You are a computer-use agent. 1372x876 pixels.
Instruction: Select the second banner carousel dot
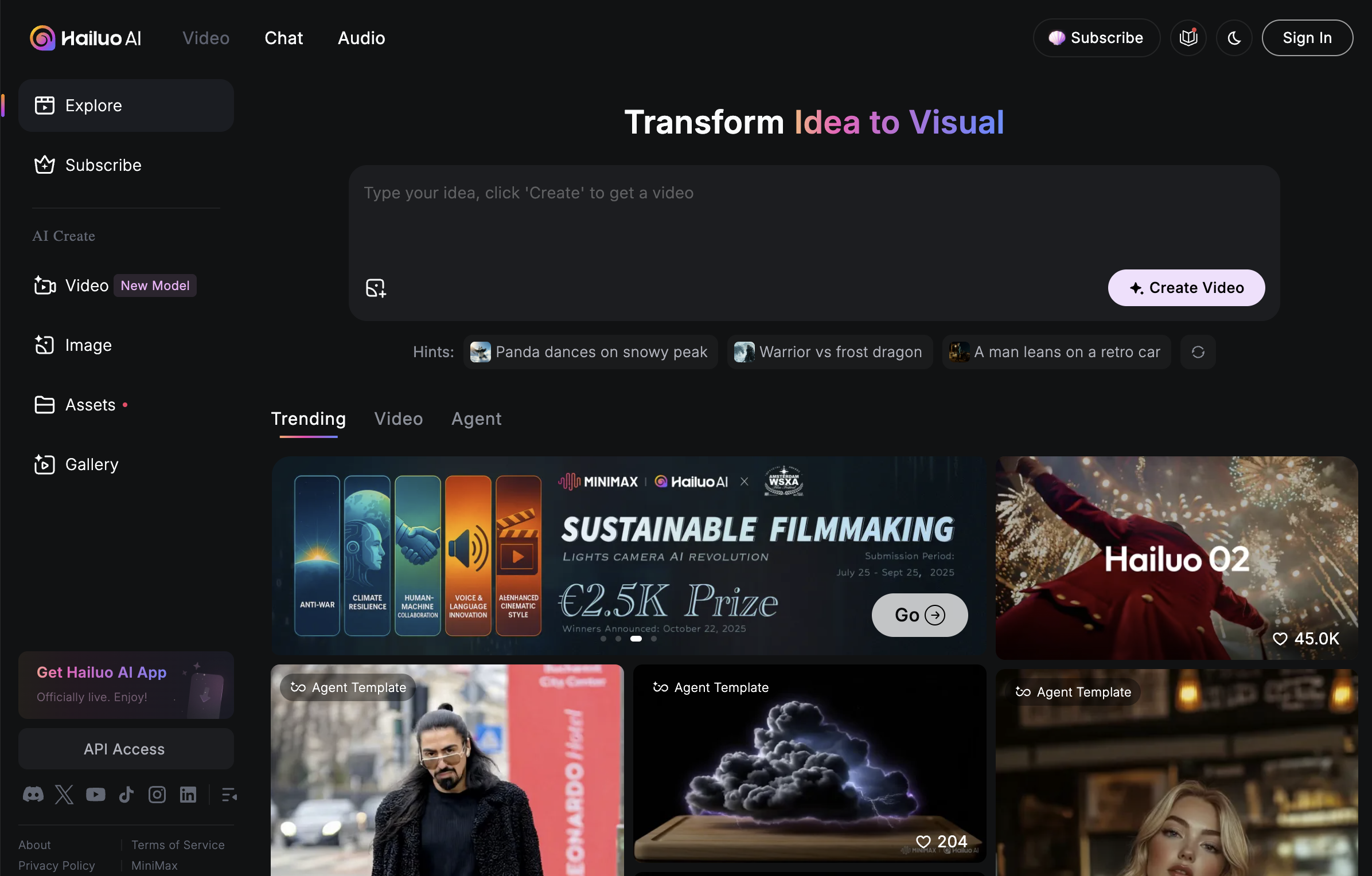(618, 639)
